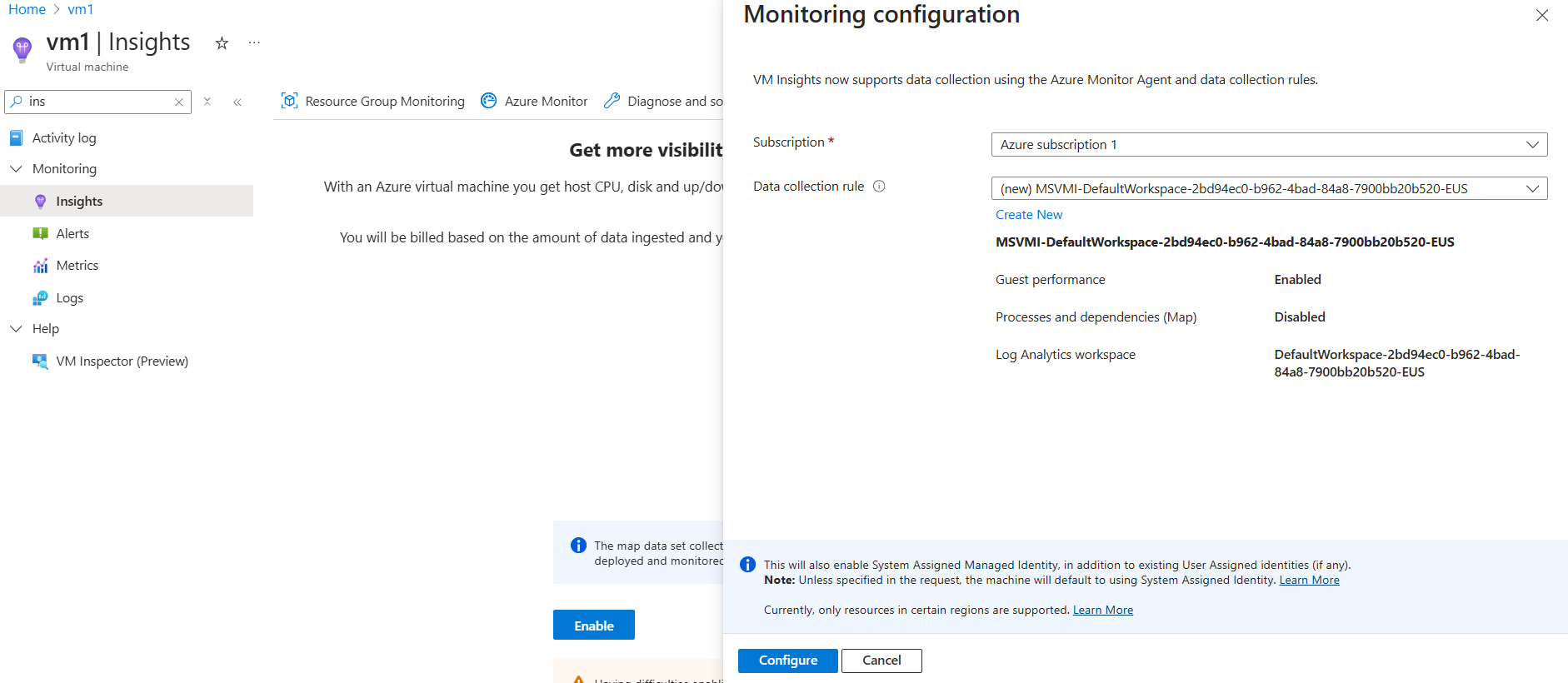Click the Log Analytics workspace value text
1568x683 pixels.
[x=1397, y=363]
